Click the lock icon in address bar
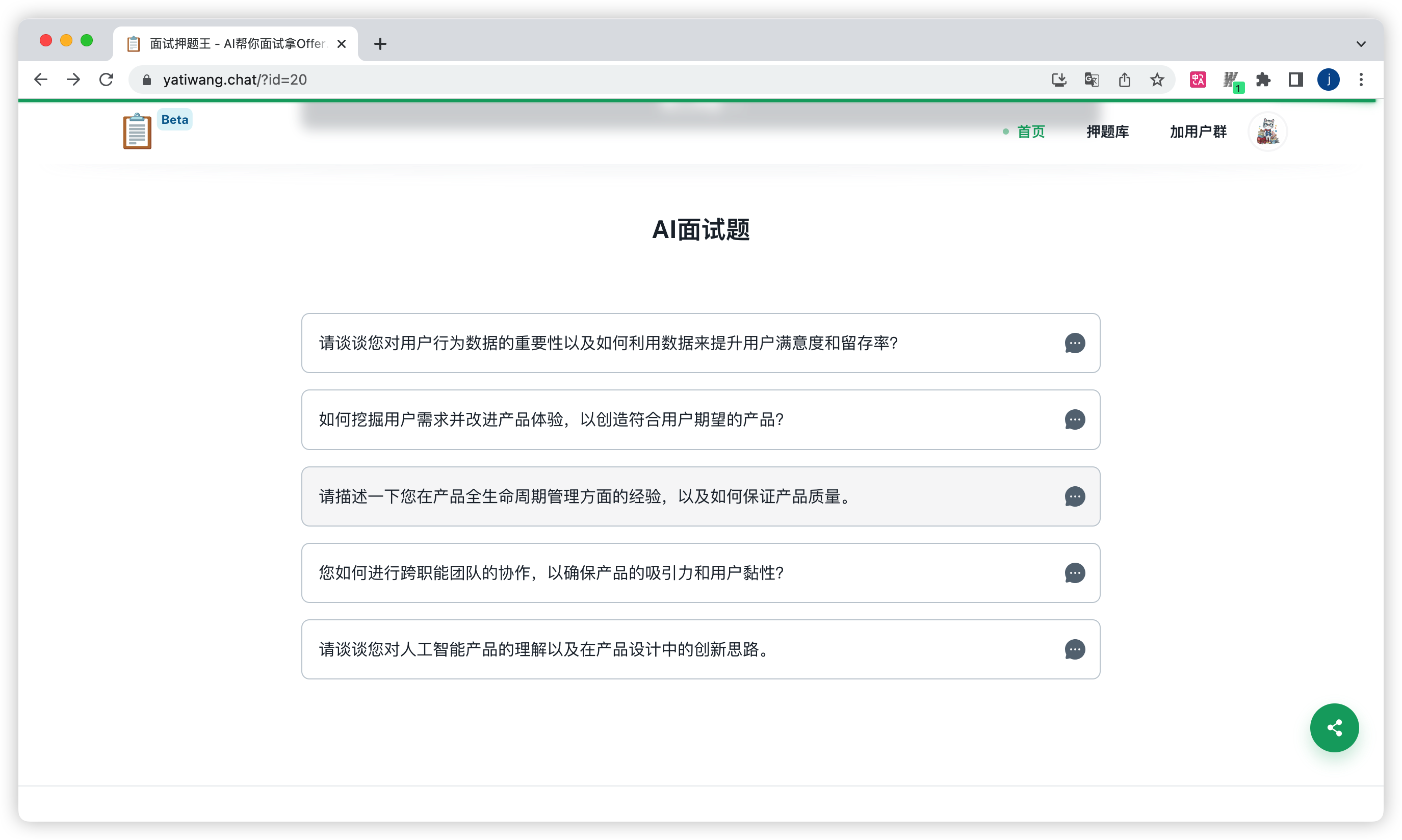 click(147, 80)
